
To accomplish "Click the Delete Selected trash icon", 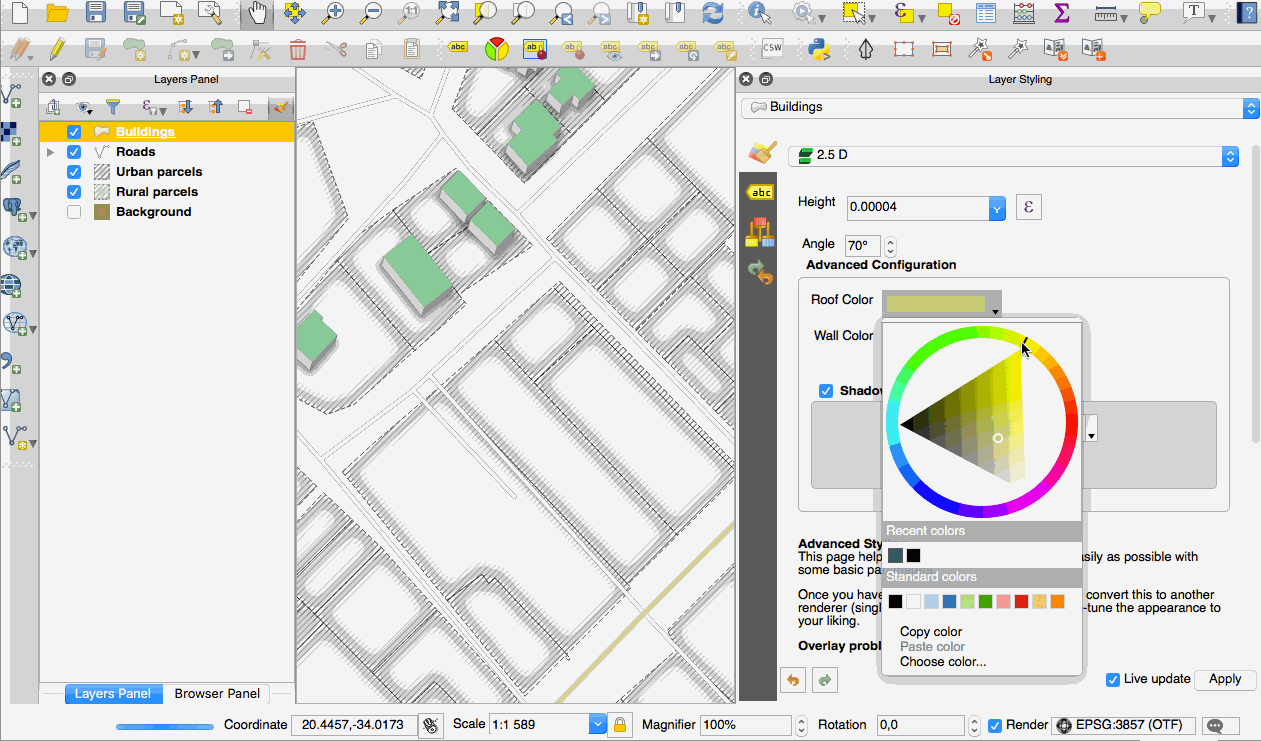I will point(297,48).
